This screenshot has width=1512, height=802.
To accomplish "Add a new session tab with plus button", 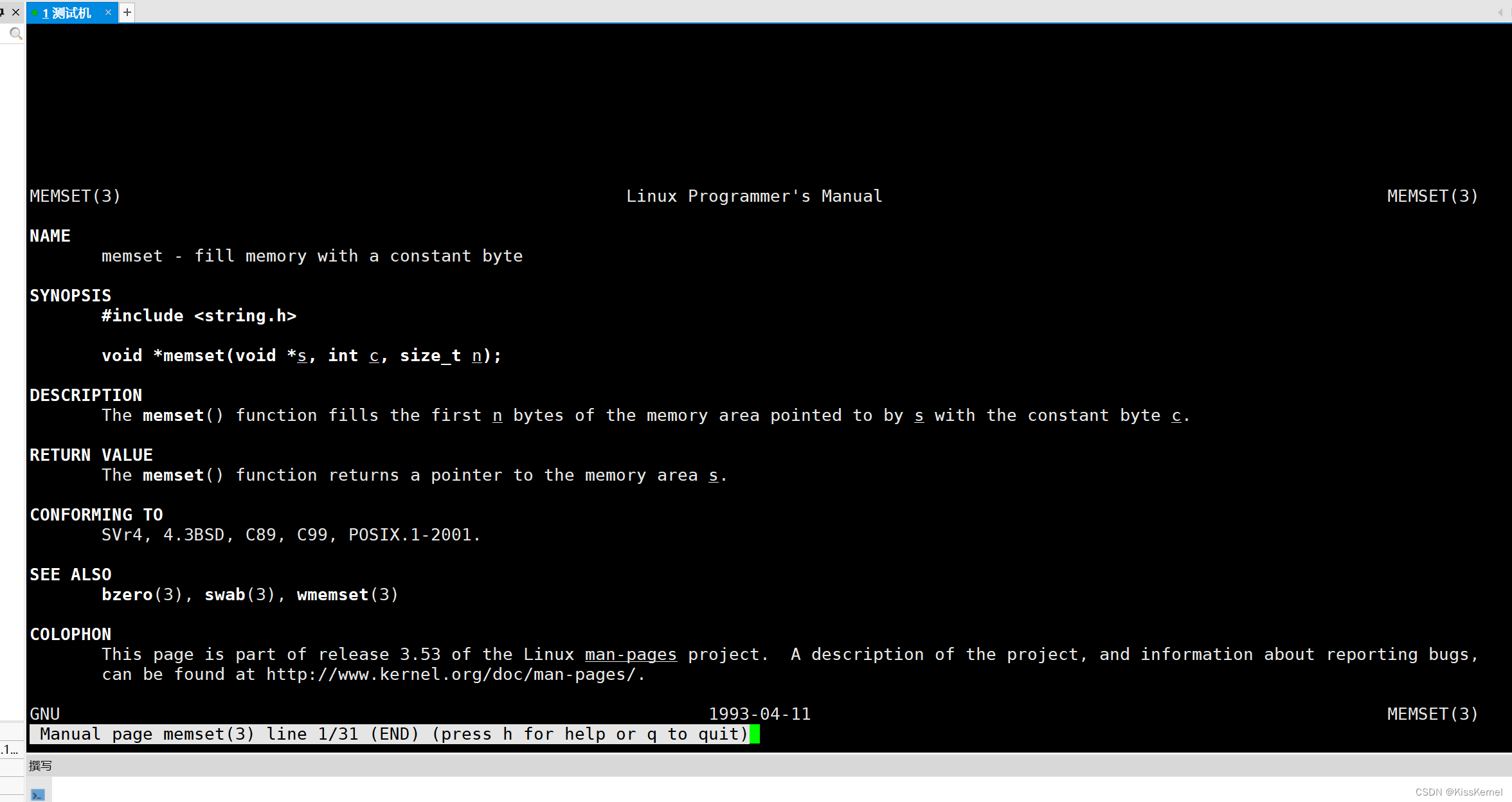I will pos(127,12).
